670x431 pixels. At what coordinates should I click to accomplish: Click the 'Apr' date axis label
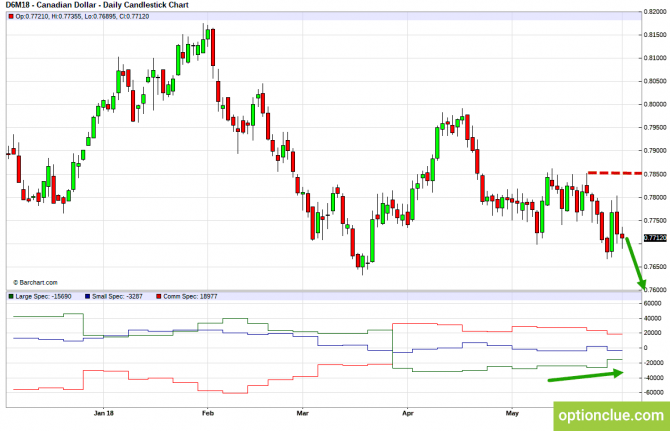point(408,413)
